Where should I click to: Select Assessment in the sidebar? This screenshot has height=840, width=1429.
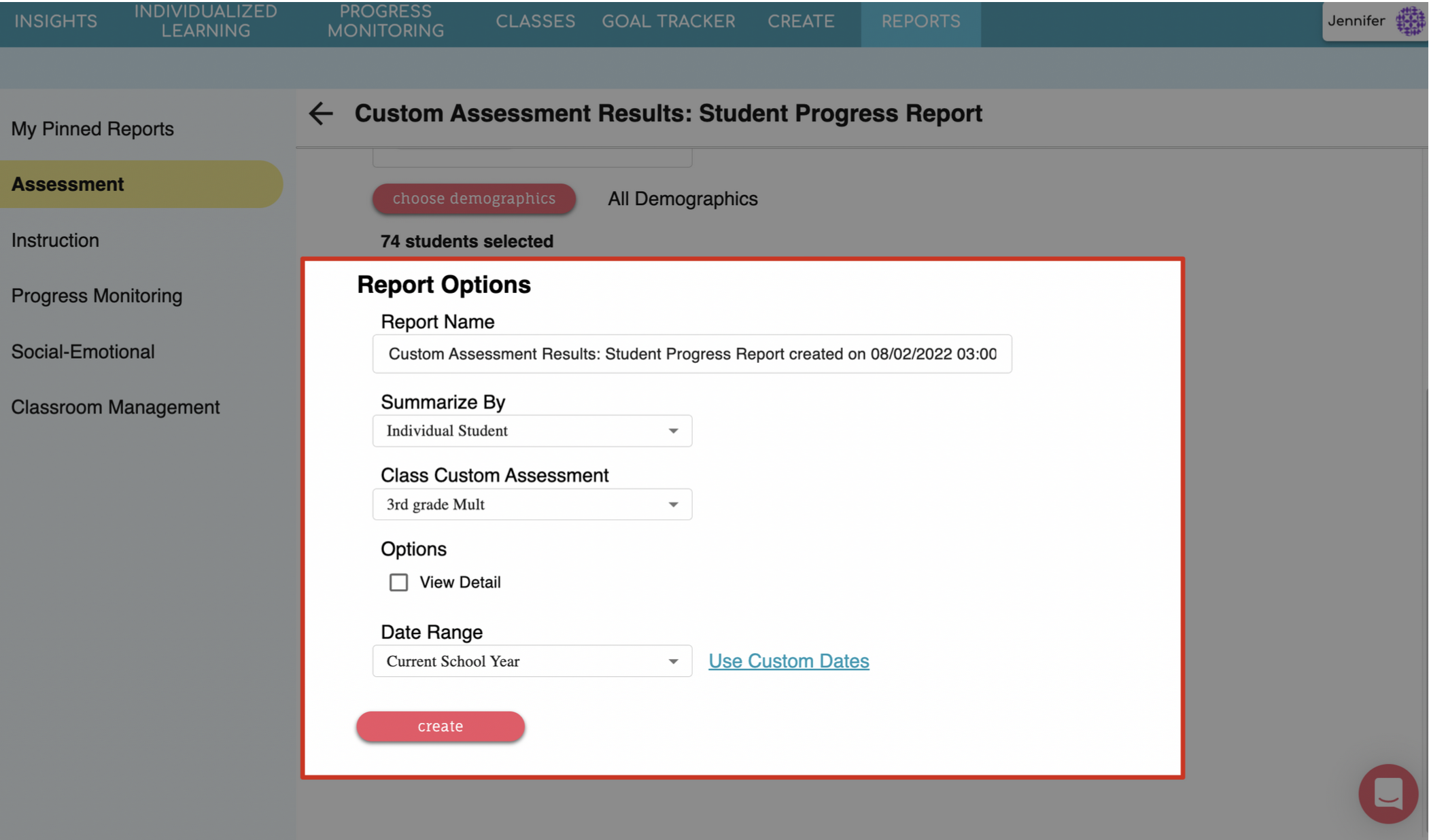click(67, 183)
